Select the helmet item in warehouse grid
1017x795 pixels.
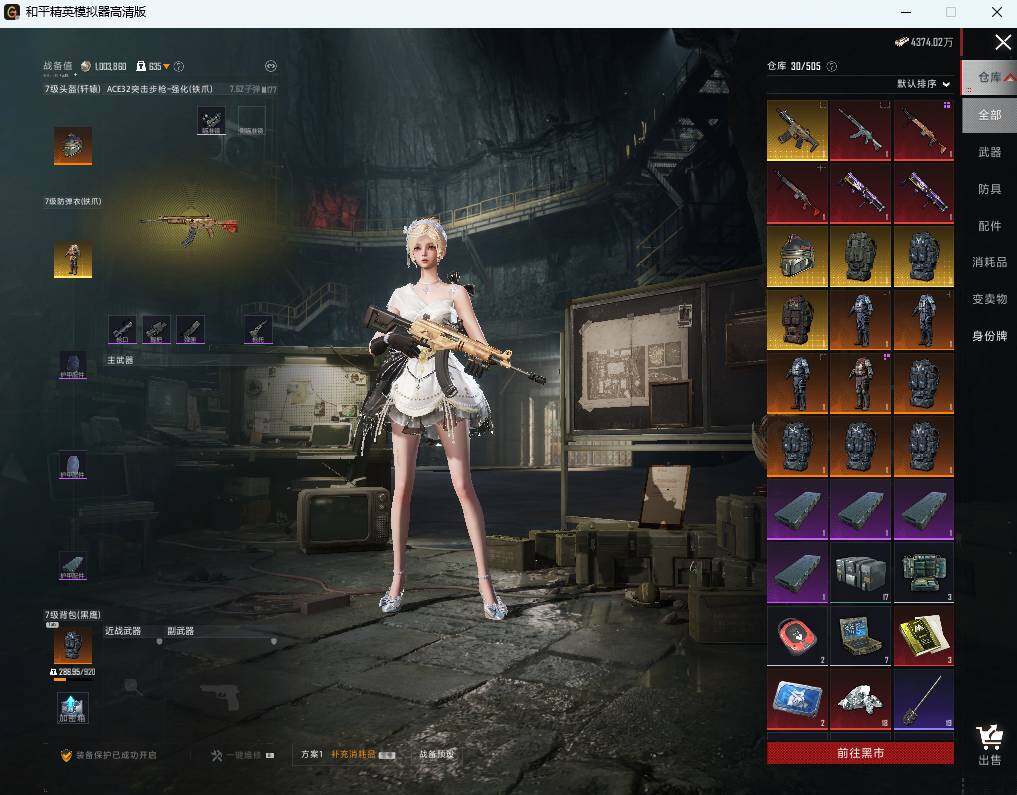point(797,256)
